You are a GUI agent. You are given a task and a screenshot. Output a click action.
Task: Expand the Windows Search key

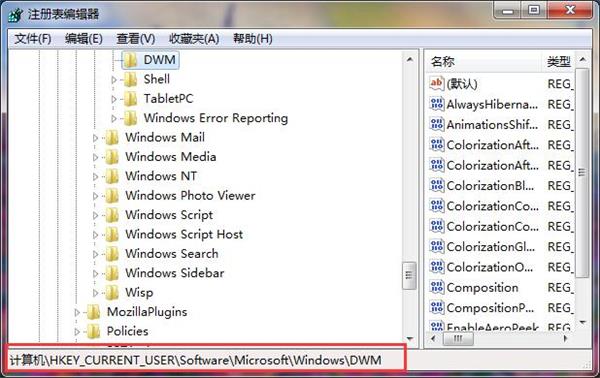point(95,254)
